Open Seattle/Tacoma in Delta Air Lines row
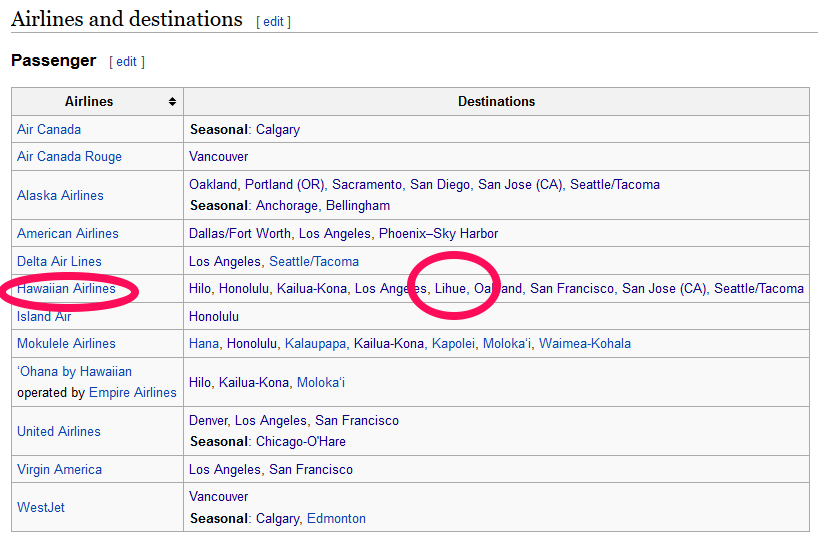Image resolution: width=818 pixels, height=542 pixels. [x=314, y=261]
